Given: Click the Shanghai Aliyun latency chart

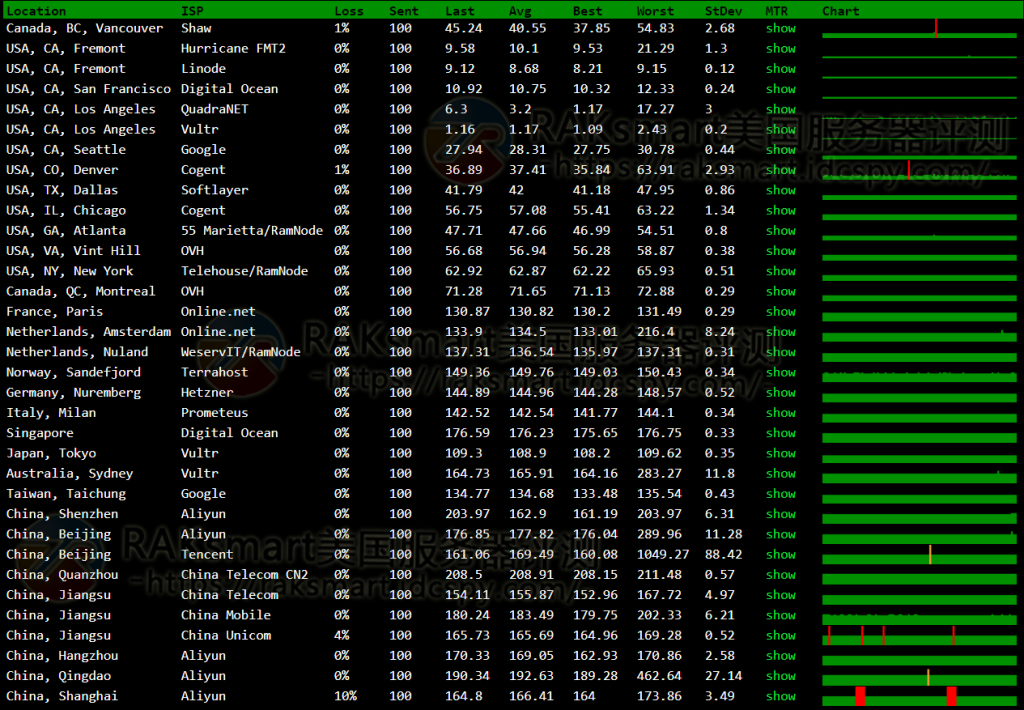Looking at the screenshot, I should tap(920, 696).
